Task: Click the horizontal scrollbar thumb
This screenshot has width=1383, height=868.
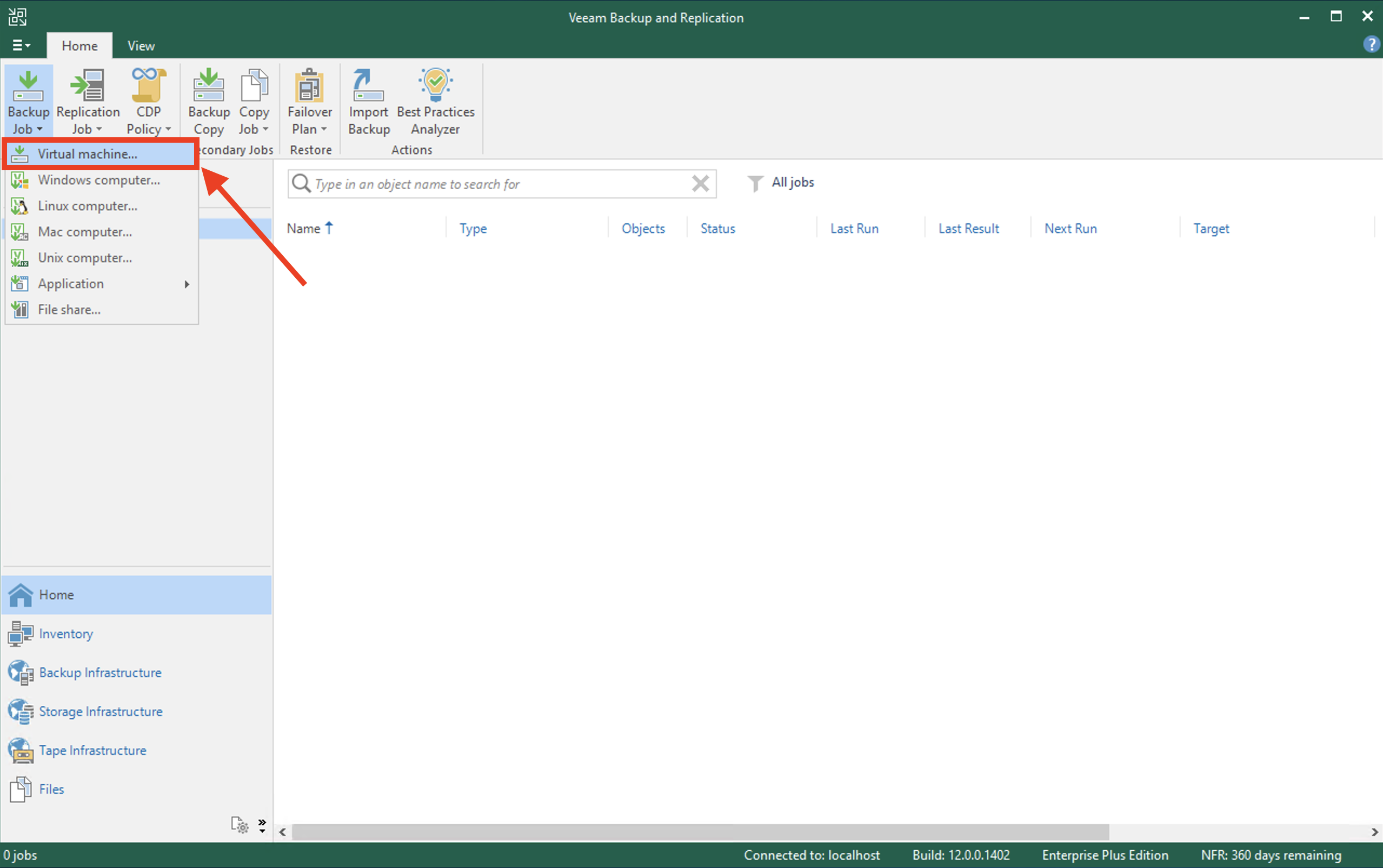Action: 700,832
